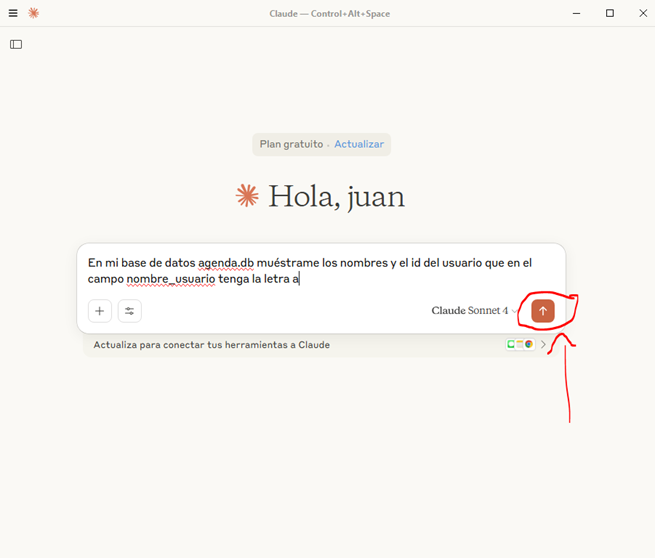
Task: Open the hamburger menu in title bar
Action: (13, 13)
